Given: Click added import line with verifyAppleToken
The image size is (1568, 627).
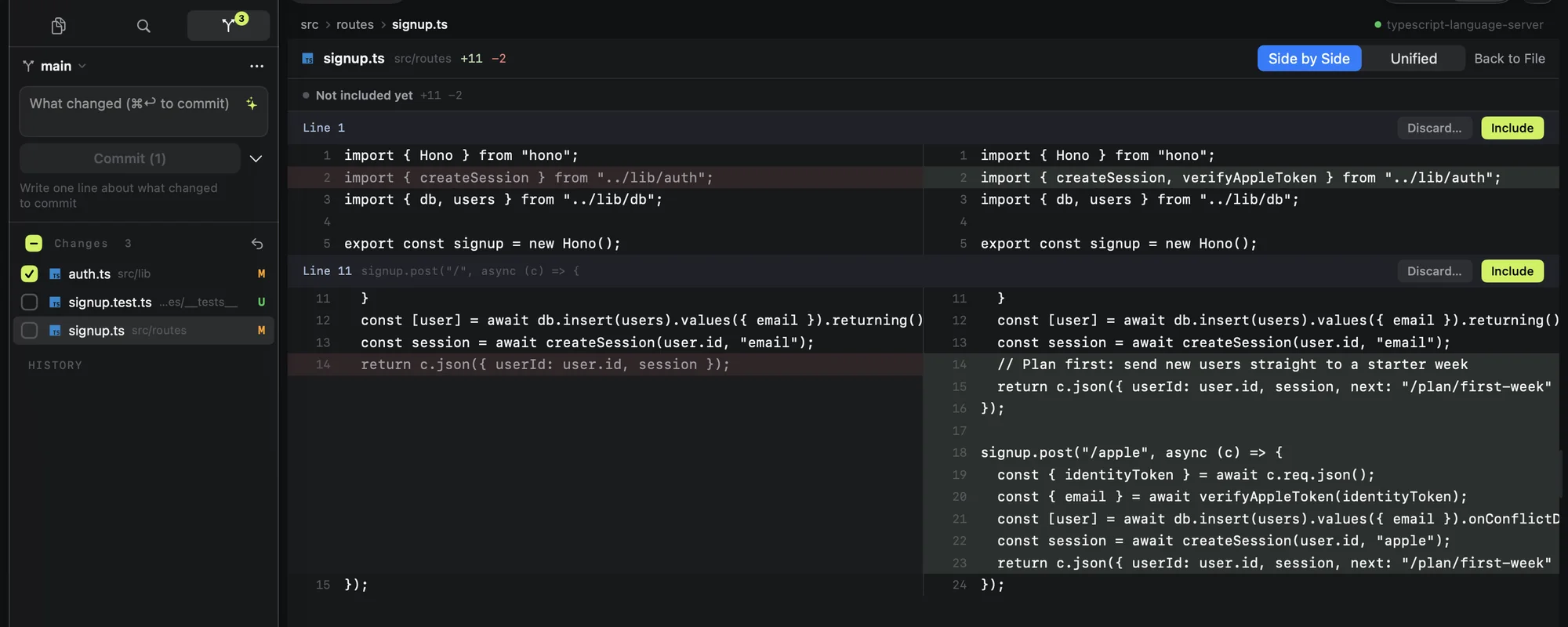Looking at the screenshot, I should [1241, 178].
